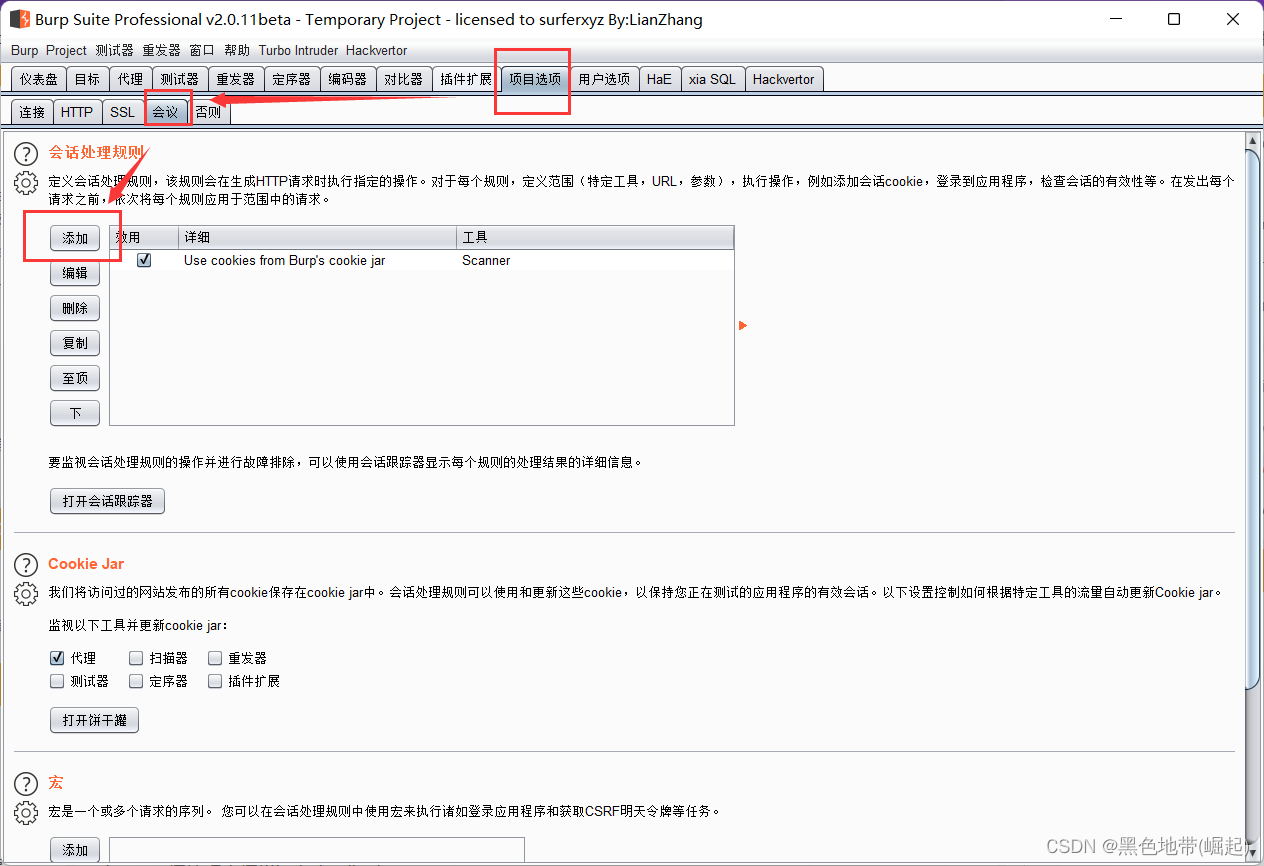The height and width of the screenshot is (866, 1264).
Task: Switch to the xia SQL tab
Action: click(712, 79)
